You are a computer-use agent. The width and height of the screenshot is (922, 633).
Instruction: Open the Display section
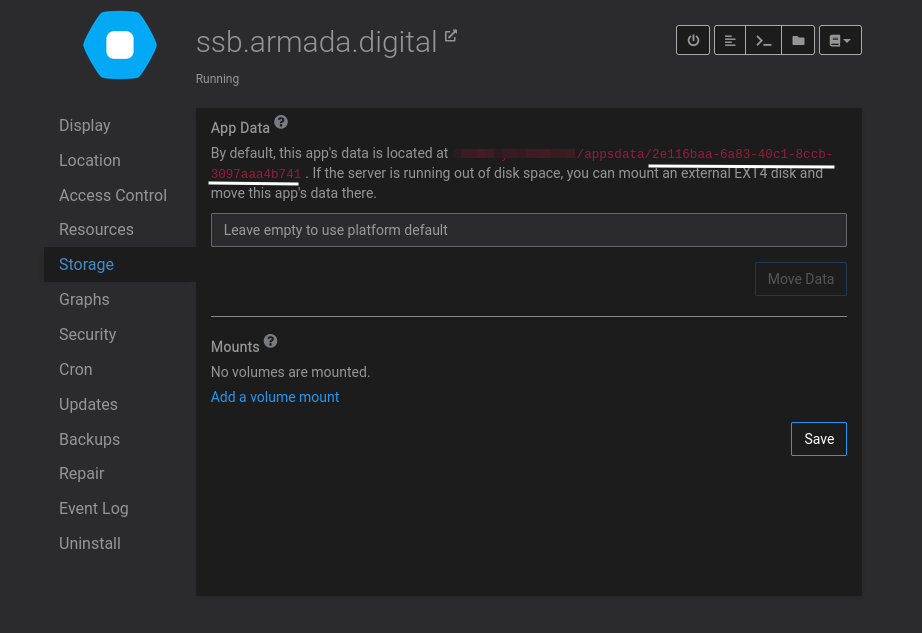(x=85, y=125)
